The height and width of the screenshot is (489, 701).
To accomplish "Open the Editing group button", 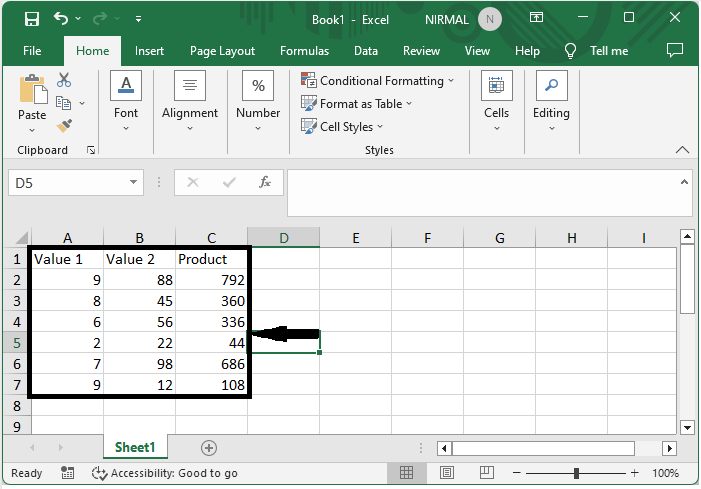I will (x=552, y=101).
